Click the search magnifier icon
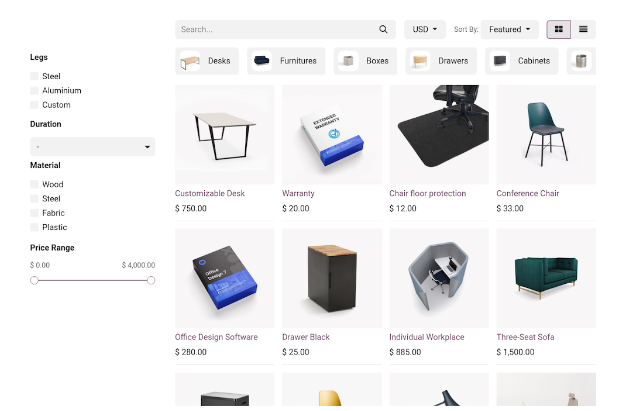This screenshot has height=411, width=619. (x=383, y=29)
